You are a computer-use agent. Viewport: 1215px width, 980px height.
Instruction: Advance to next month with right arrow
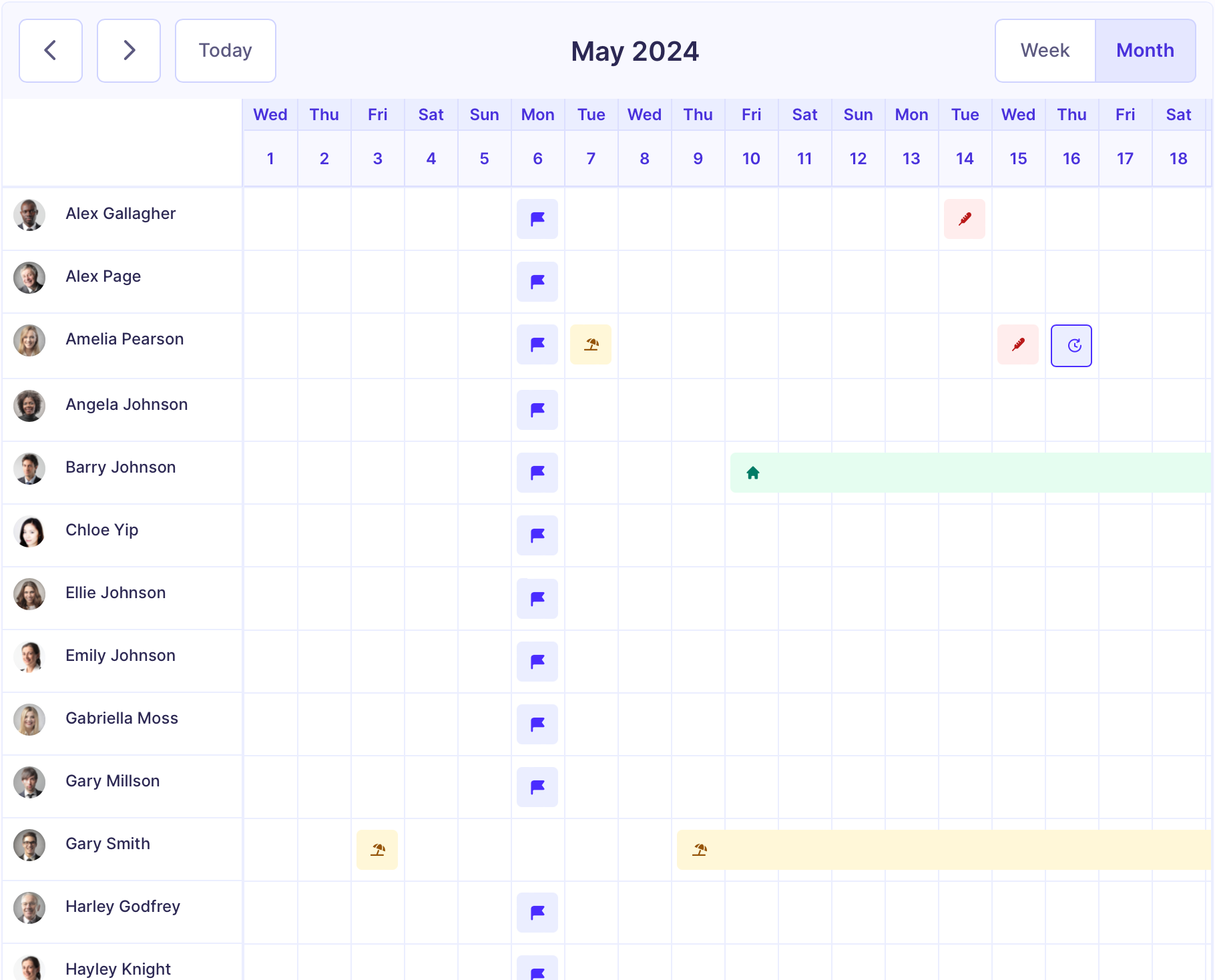[129, 51]
